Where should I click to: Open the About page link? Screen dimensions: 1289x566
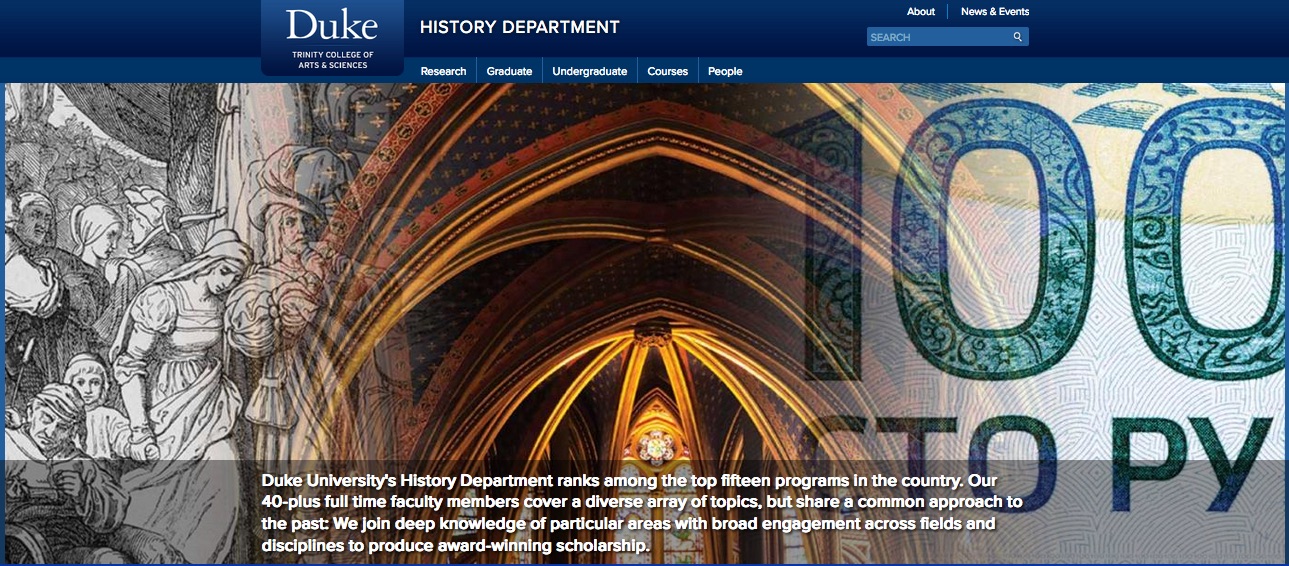(920, 12)
